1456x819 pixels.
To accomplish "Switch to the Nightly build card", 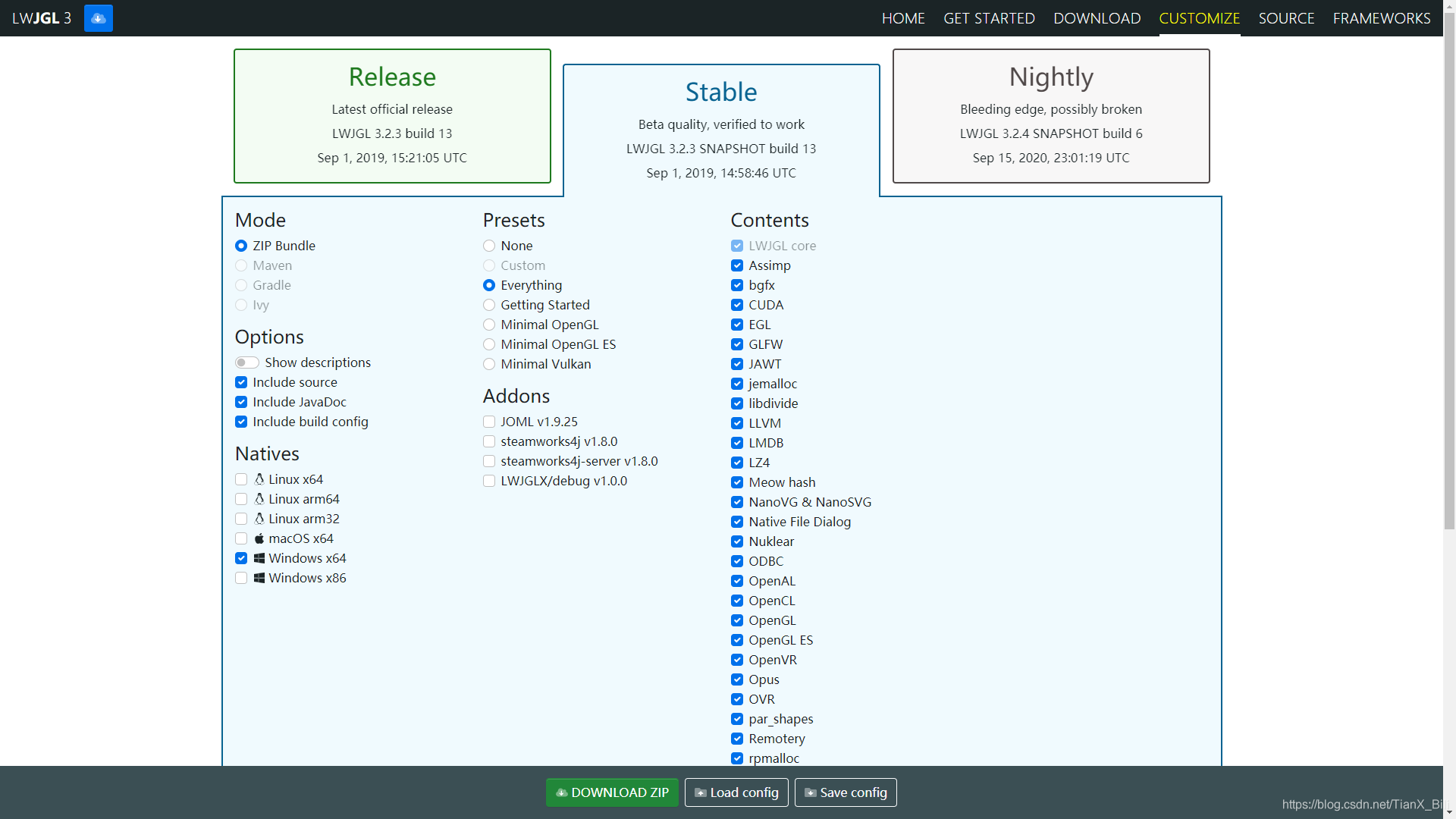I will tap(1050, 116).
